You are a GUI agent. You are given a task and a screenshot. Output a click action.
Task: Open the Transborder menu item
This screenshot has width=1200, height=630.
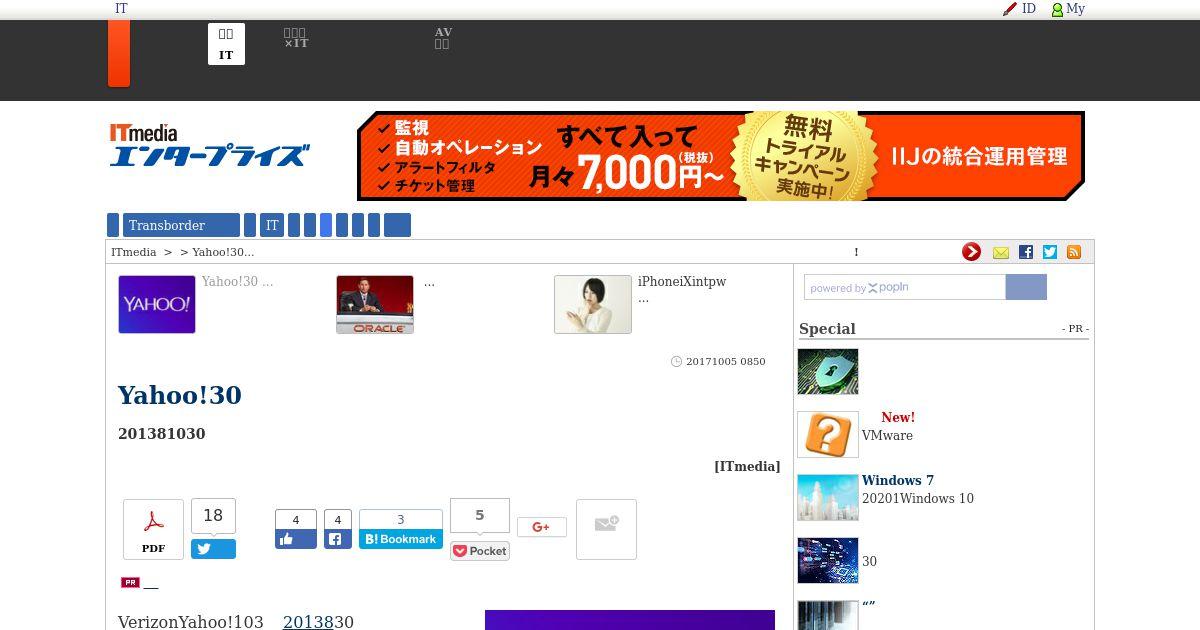coord(181,225)
